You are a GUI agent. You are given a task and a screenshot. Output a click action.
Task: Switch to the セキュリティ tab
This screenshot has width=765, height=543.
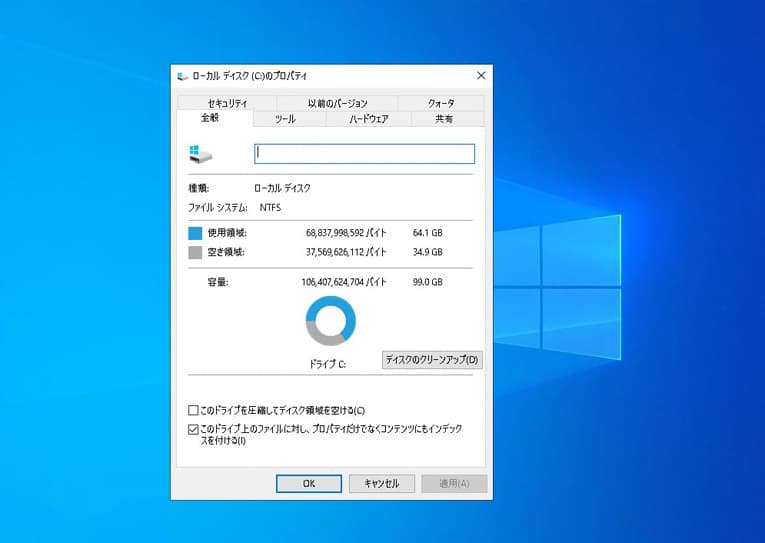click(227, 103)
